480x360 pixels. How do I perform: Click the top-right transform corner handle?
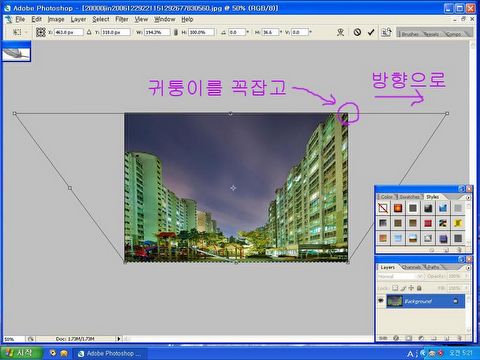447,113
